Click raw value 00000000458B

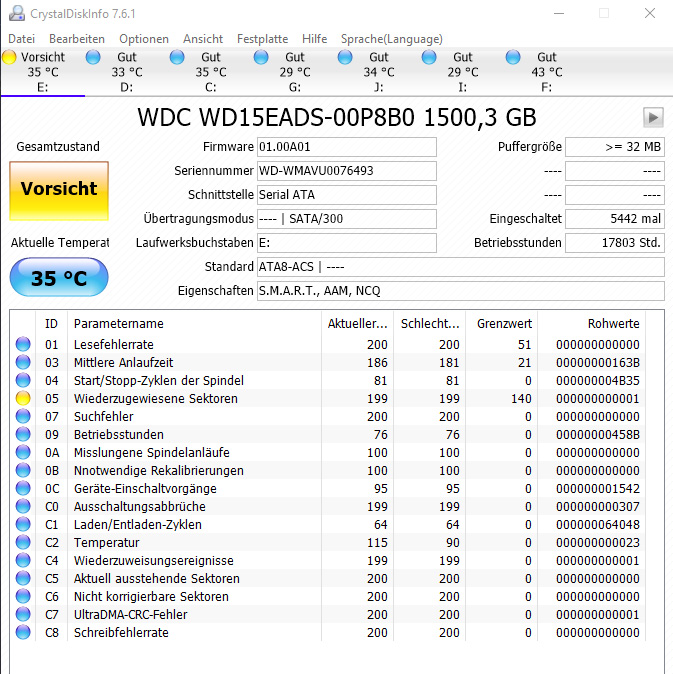(x=598, y=435)
